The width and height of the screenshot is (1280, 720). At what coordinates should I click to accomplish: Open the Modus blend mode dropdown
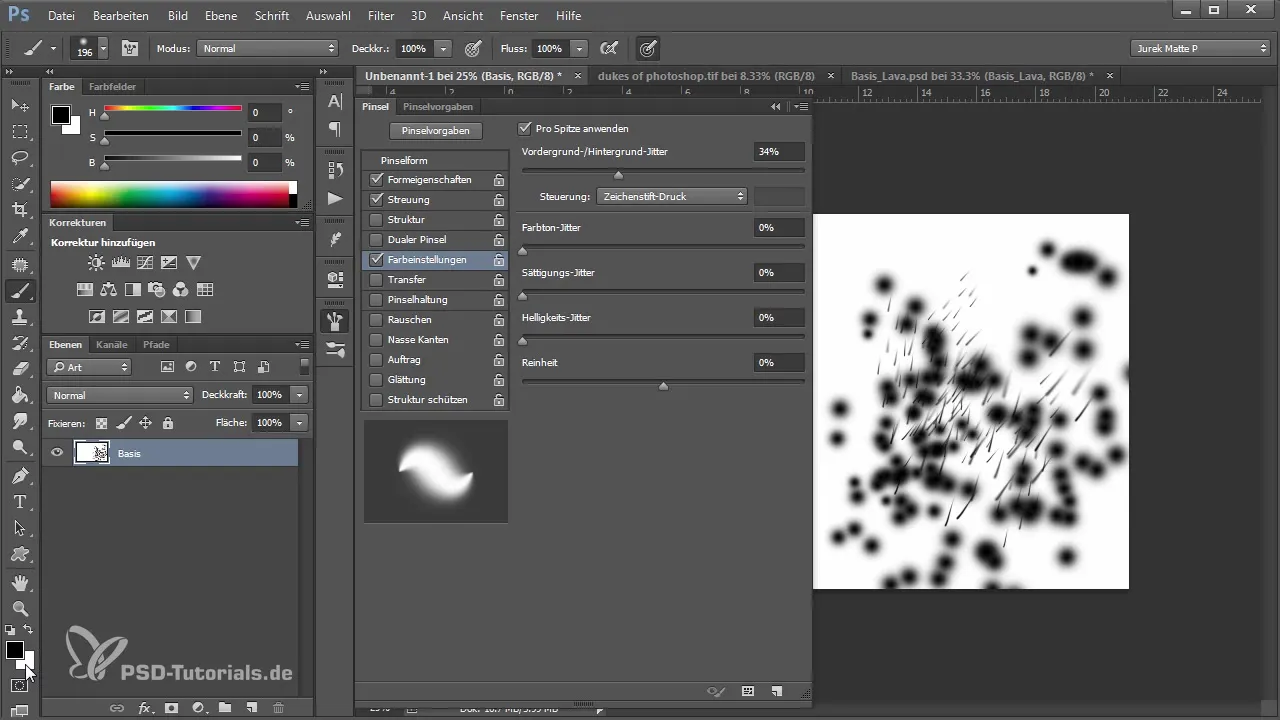click(x=267, y=48)
